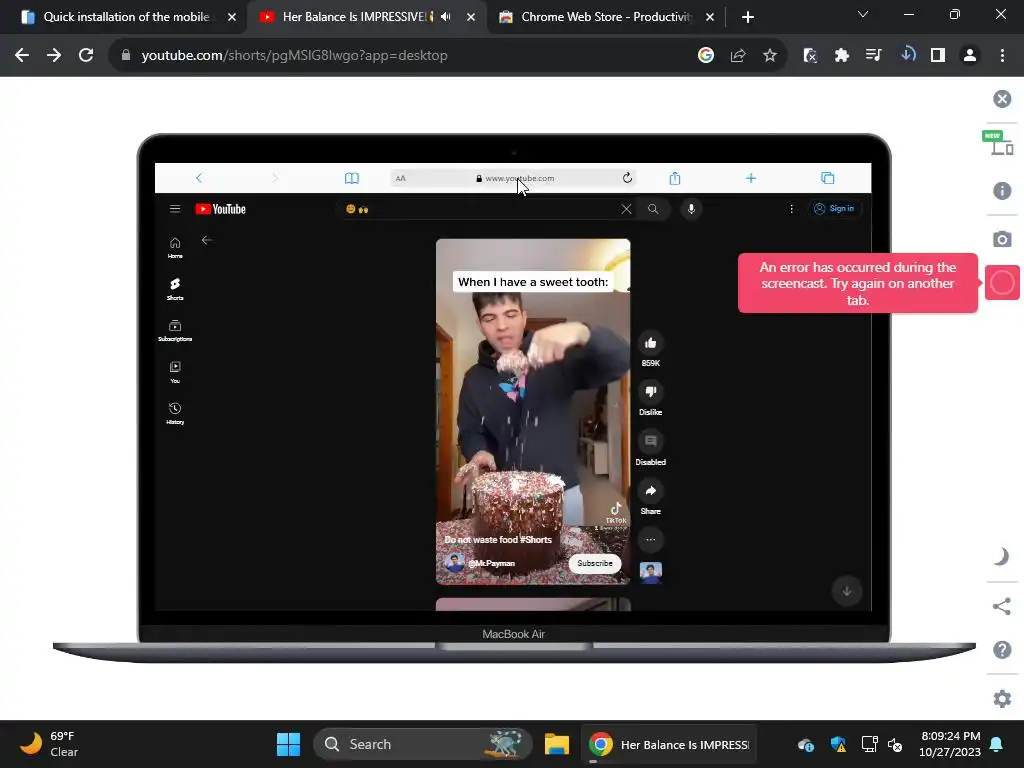Open the Windows Start menu
The height and width of the screenshot is (768, 1024).
(288, 744)
